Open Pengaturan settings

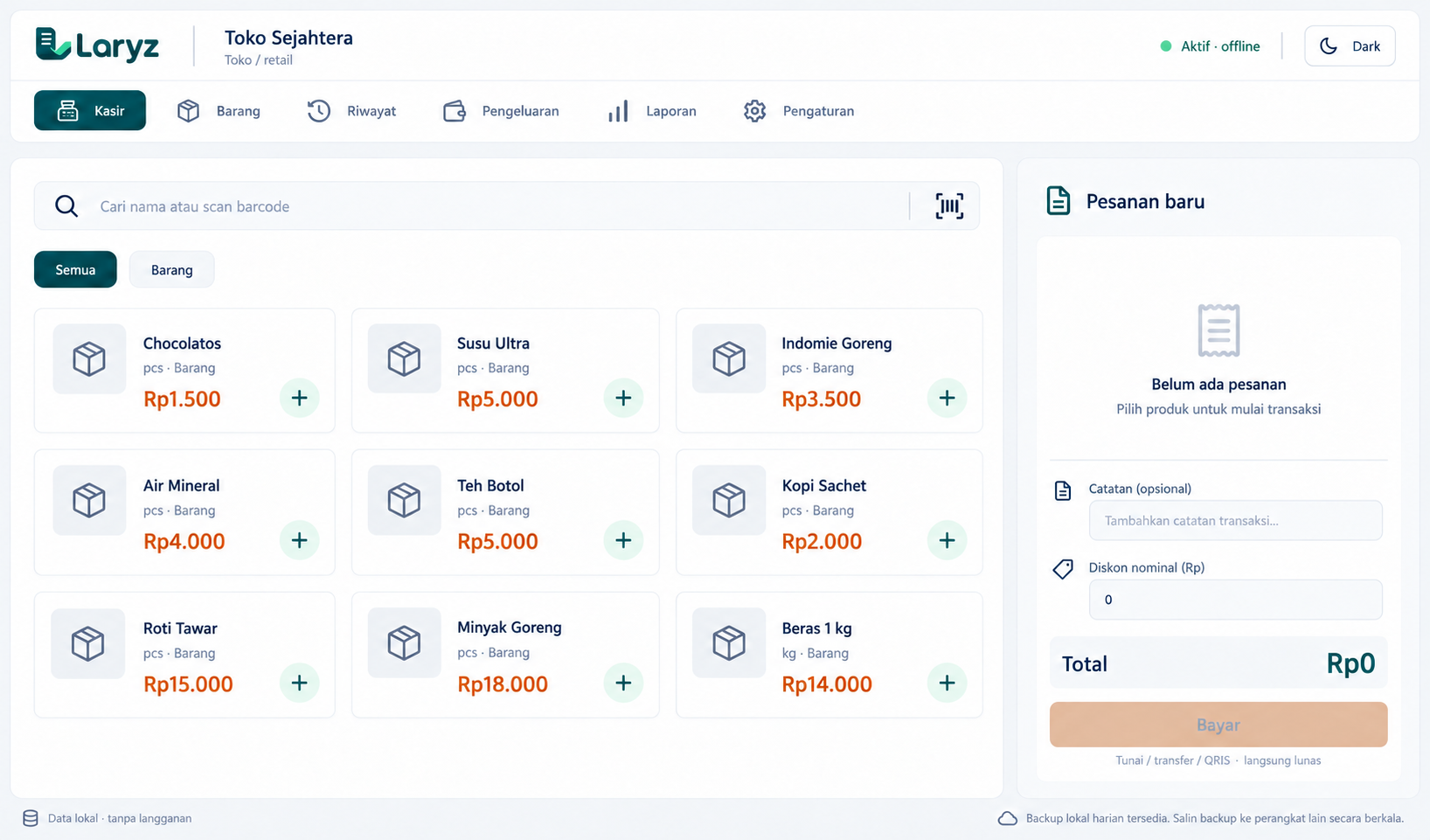[799, 111]
